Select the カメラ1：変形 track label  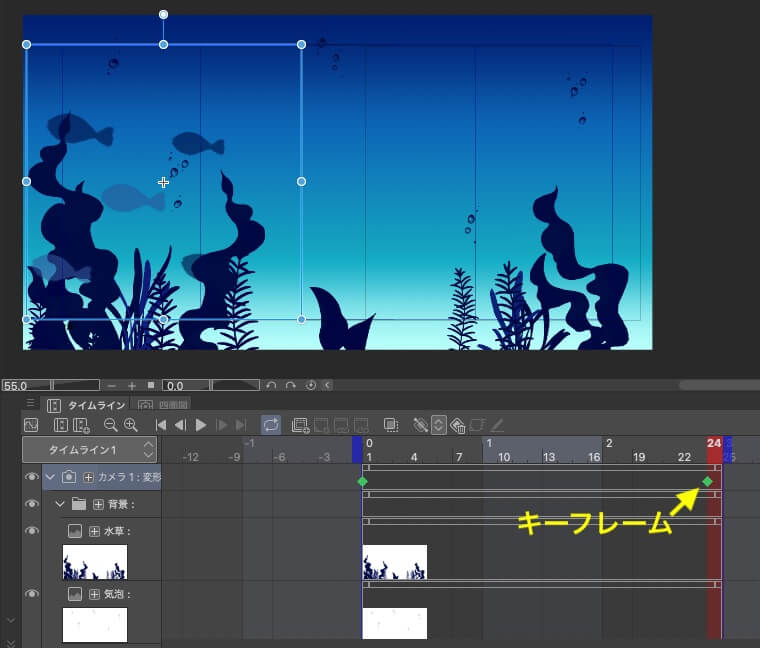[129, 477]
